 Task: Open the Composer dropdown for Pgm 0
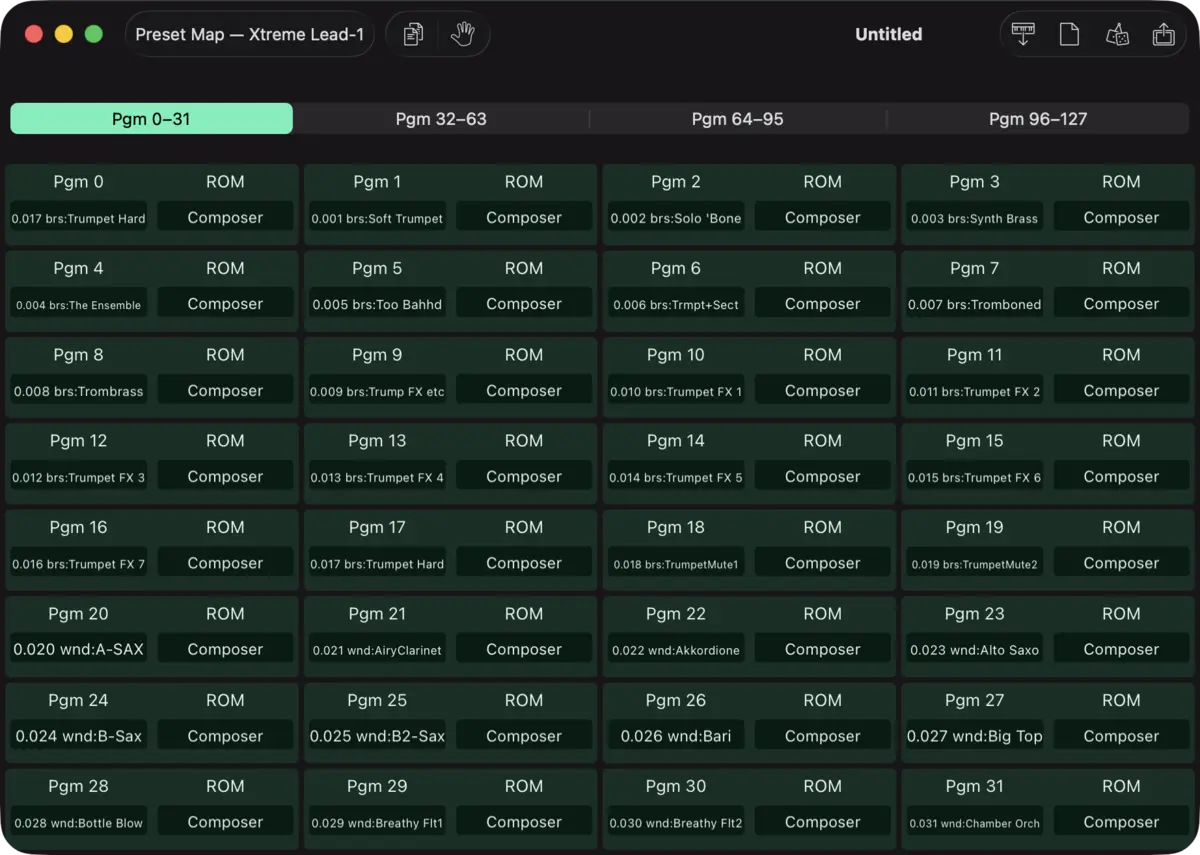tap(225, 217)
